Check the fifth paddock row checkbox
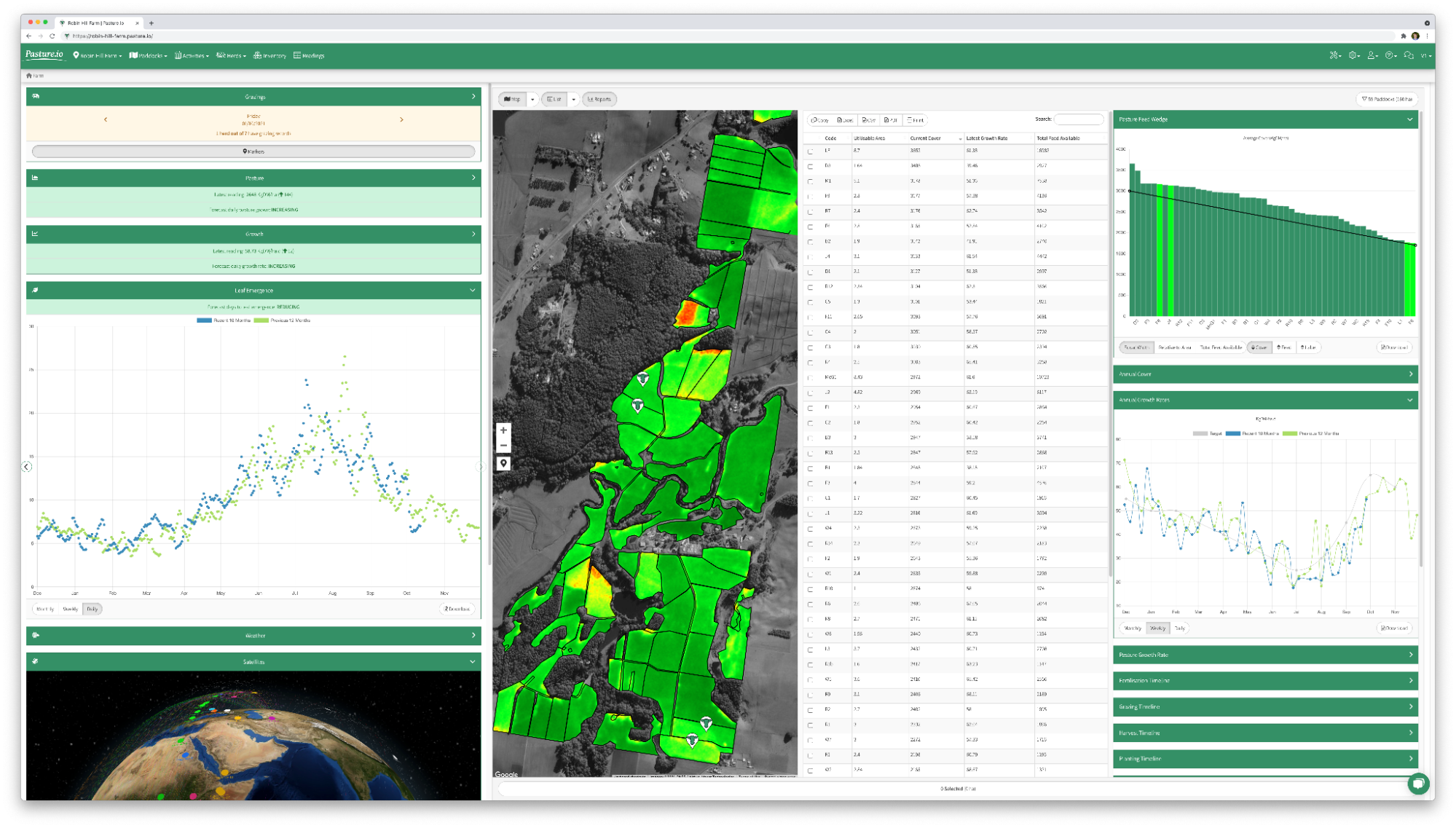Image resolution: width=1456 pixels, height=828 pixels. tap(810, 212)
